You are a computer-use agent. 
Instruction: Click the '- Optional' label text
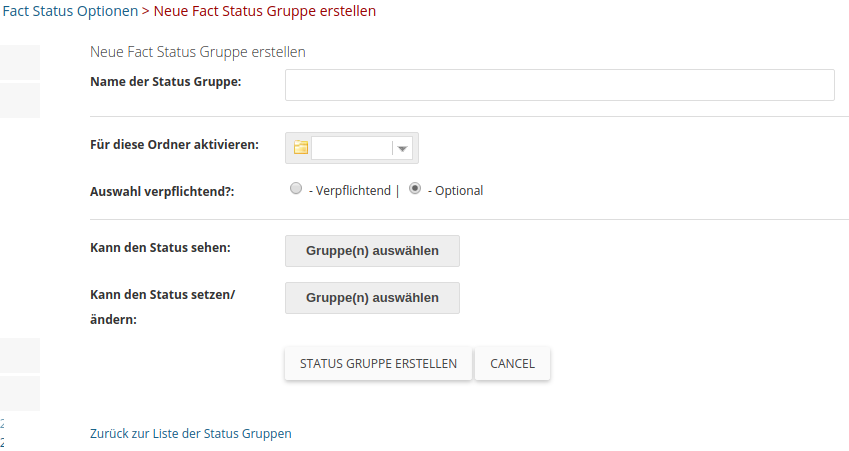455,190
